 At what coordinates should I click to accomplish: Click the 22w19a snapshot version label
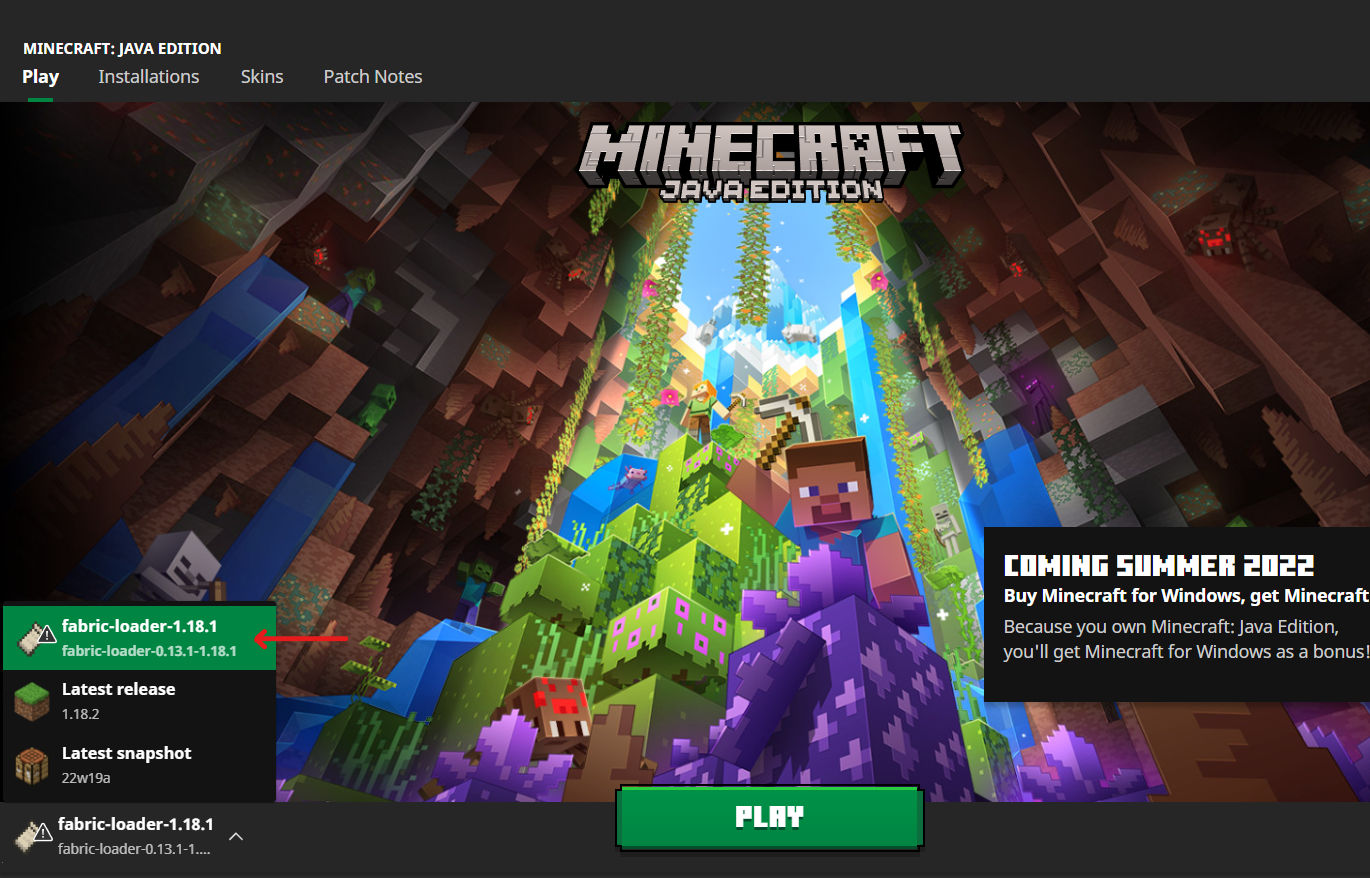coord(85,777)
